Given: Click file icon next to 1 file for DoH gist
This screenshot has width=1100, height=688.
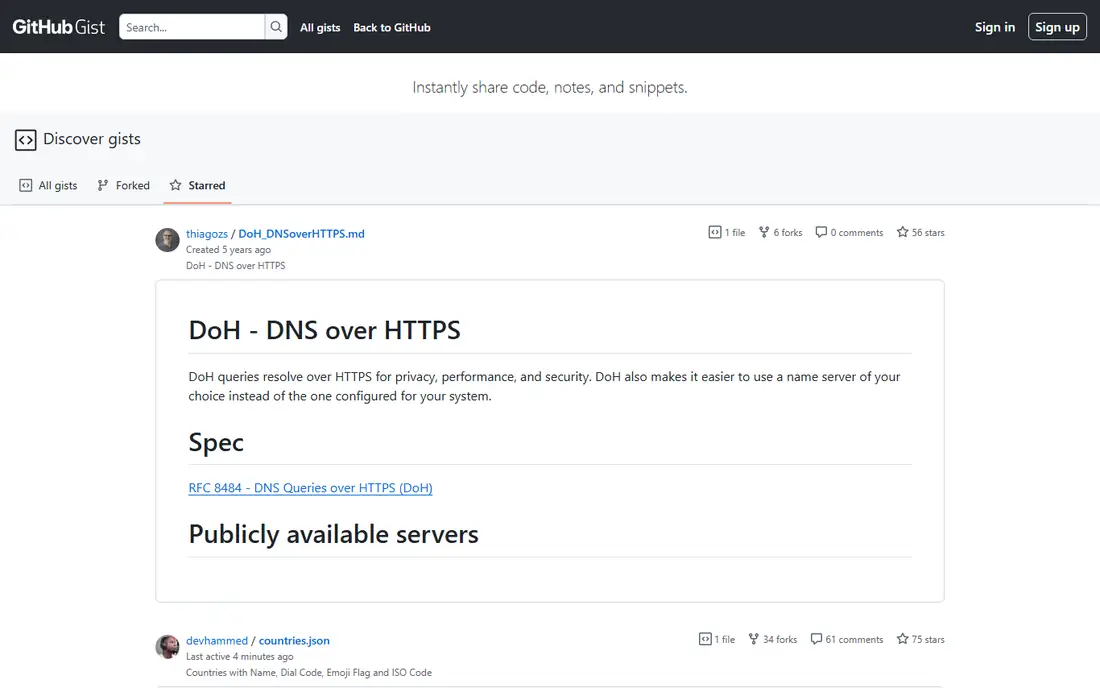Looking at the screenshot, I should coord(714,232).
